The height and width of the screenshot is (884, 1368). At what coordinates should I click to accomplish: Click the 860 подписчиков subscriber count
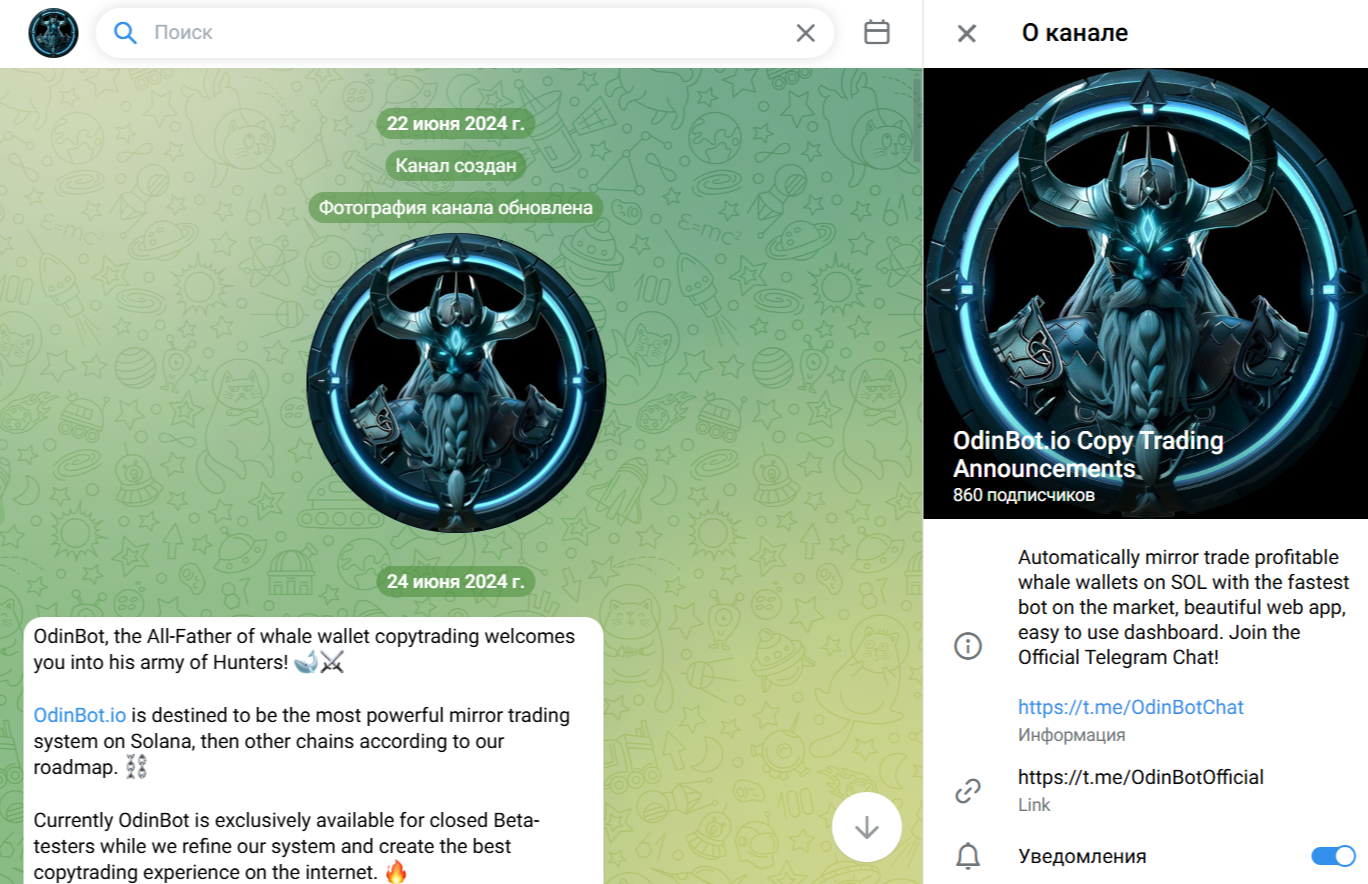(1024, 495)
